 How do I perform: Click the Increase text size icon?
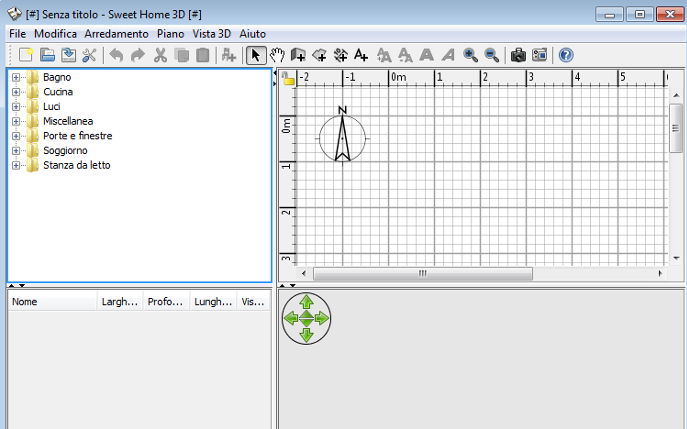pos(384,55)
